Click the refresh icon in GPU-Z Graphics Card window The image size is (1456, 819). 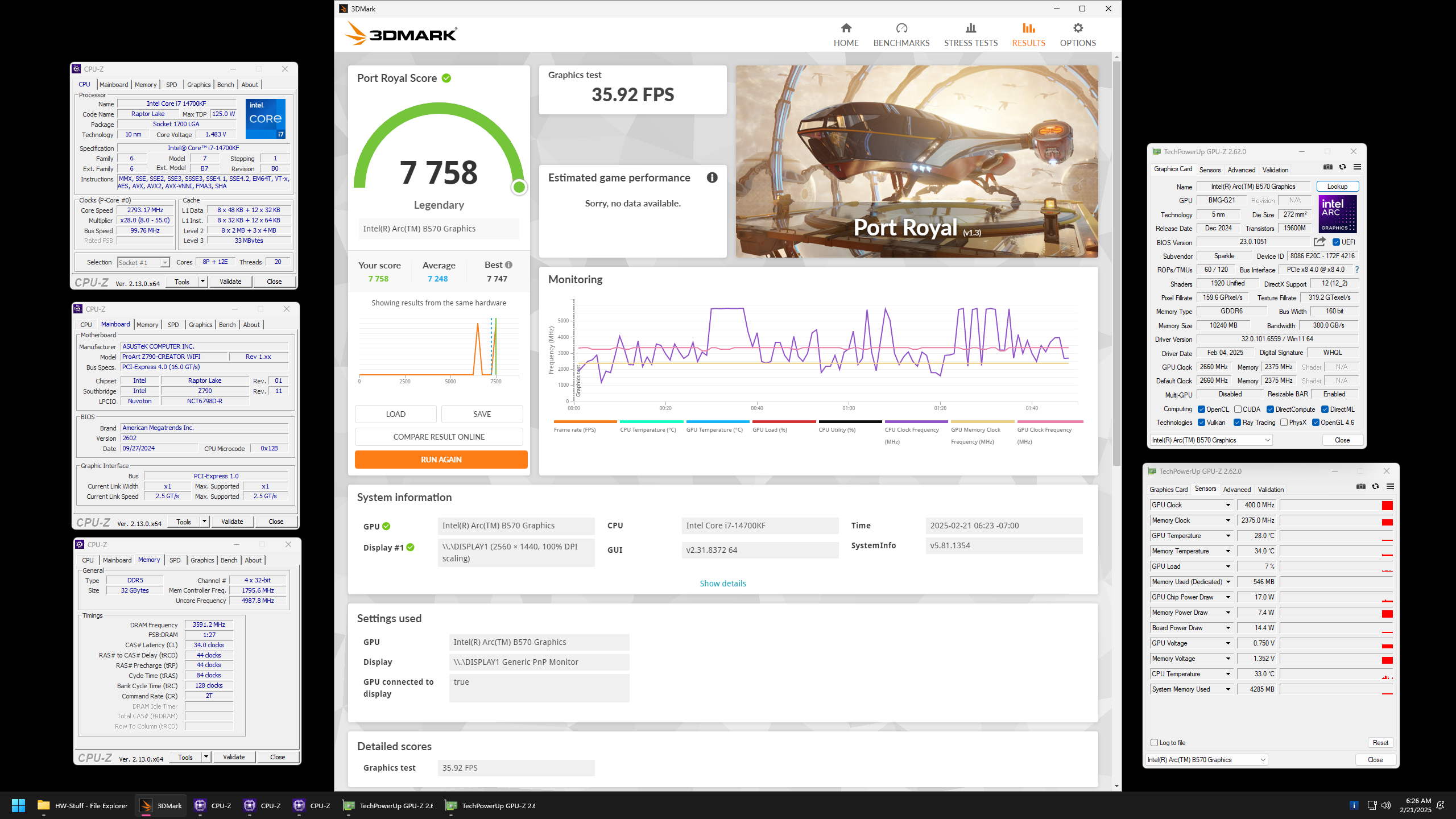point(1342,167)
